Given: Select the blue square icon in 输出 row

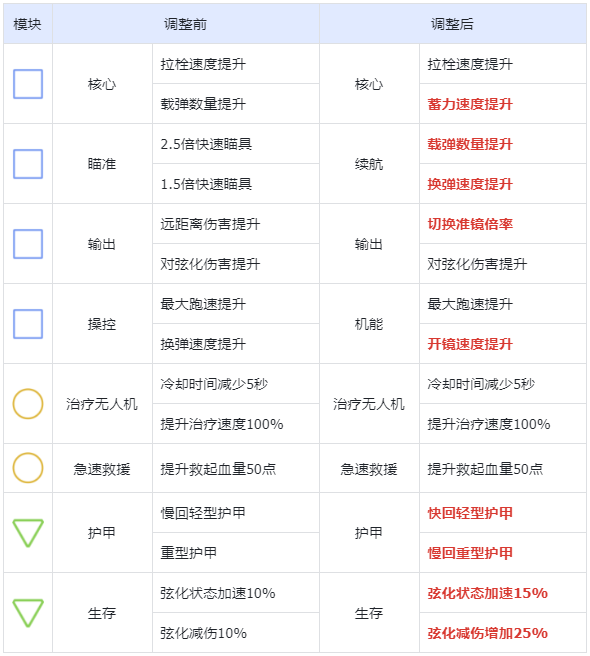Looking at the screenshot, I should coord(28,244).
